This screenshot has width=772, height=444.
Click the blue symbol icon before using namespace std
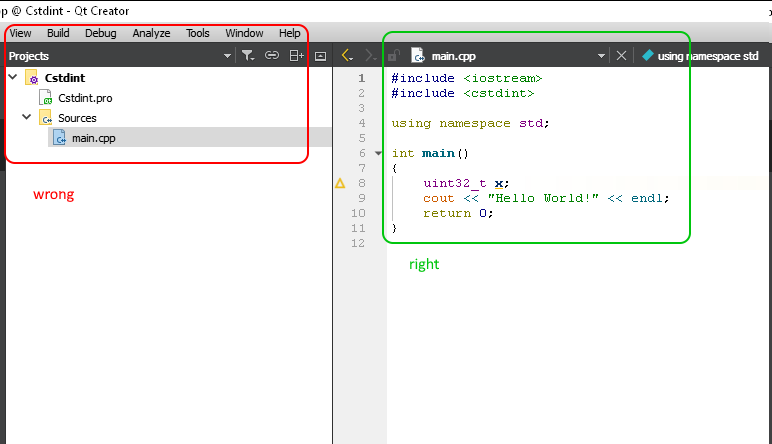[647, 56]
